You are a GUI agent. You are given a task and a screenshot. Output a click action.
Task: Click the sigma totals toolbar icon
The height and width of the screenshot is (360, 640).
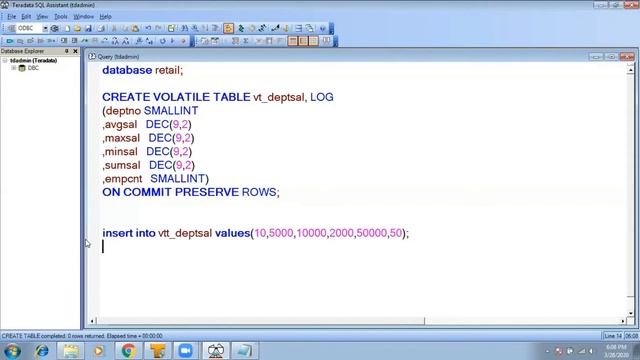[x=246, y=41]
